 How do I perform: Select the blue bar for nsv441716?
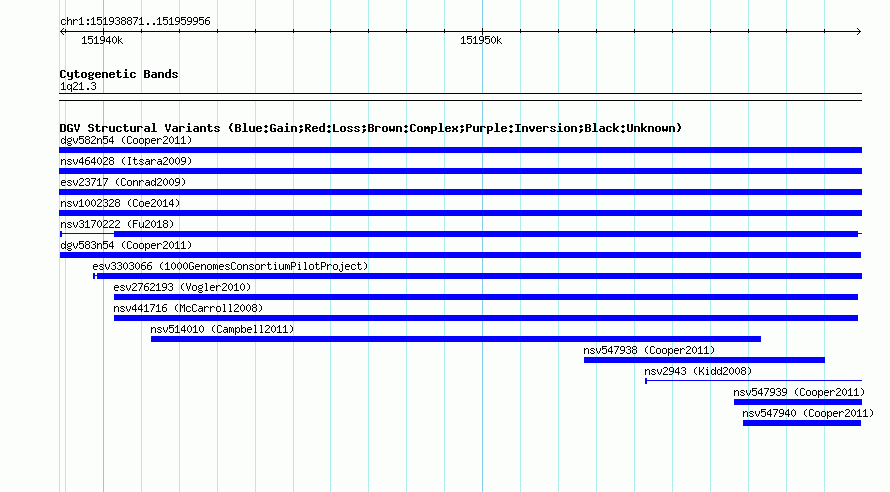point(486,318)
